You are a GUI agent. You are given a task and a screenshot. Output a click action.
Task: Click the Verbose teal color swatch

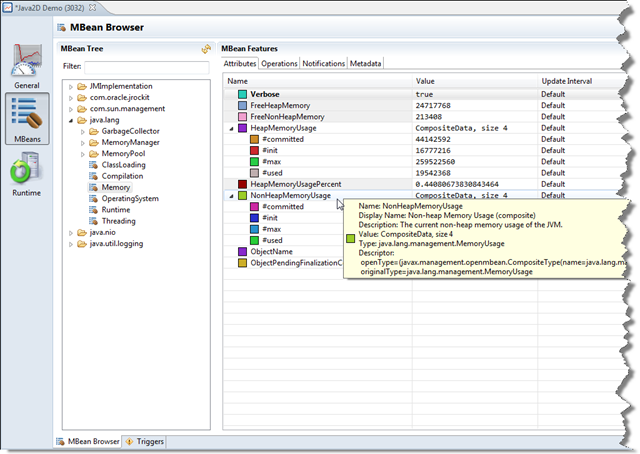242,94
